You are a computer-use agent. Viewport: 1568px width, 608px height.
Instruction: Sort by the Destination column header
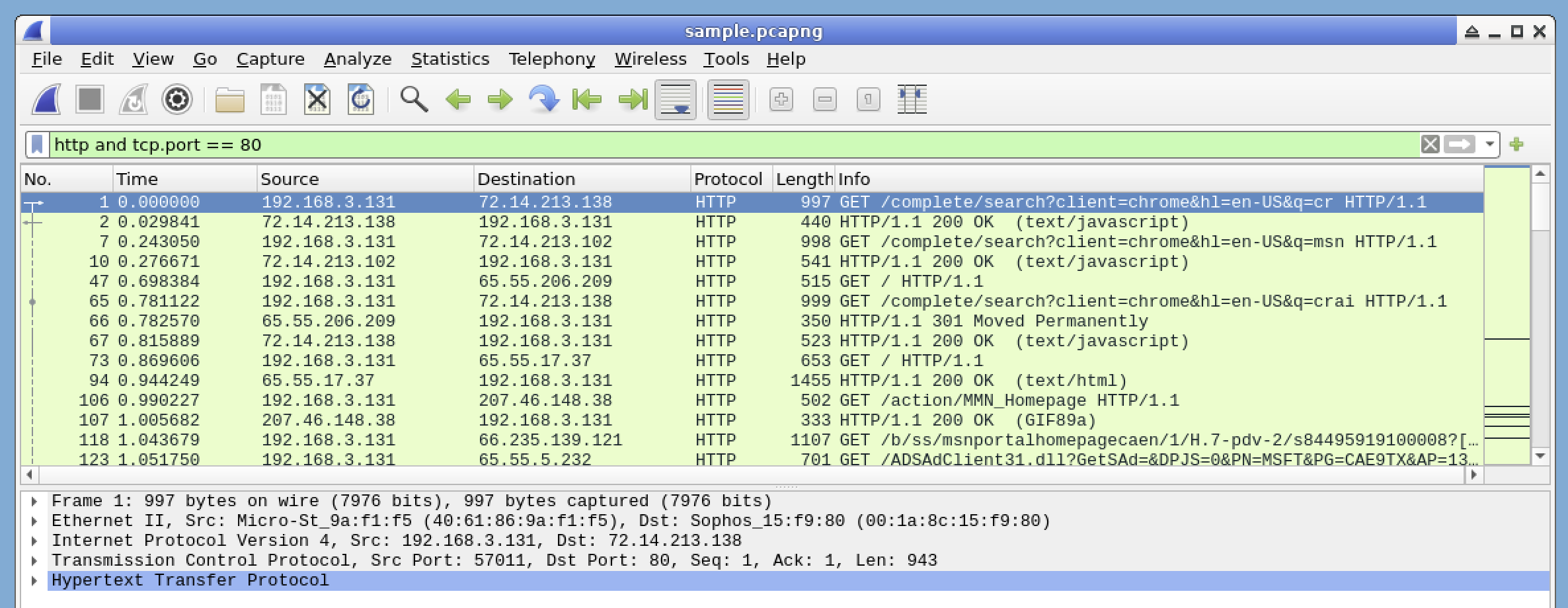[x=582, y=179]
